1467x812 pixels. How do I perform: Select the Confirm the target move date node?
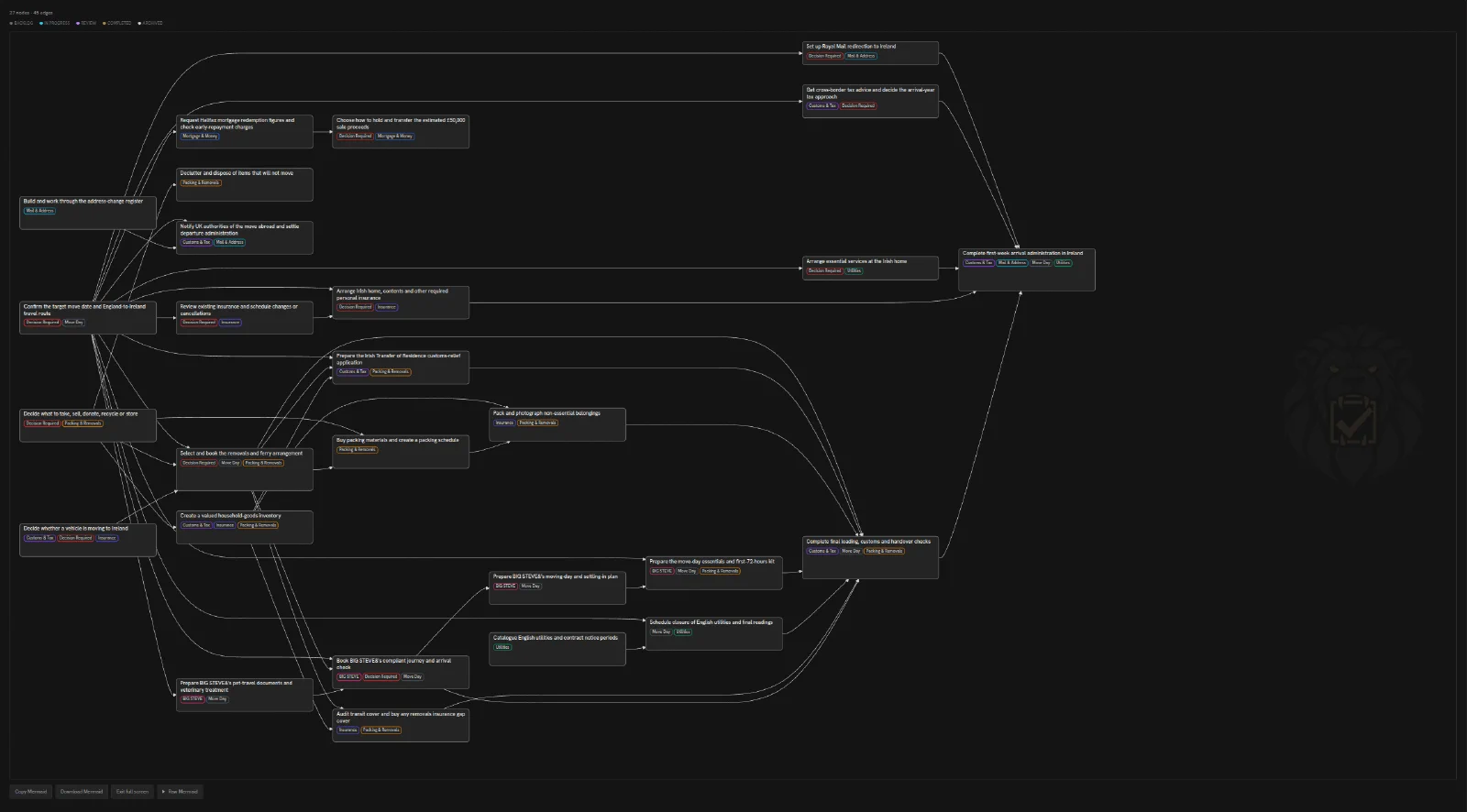(x=88, y=317)
